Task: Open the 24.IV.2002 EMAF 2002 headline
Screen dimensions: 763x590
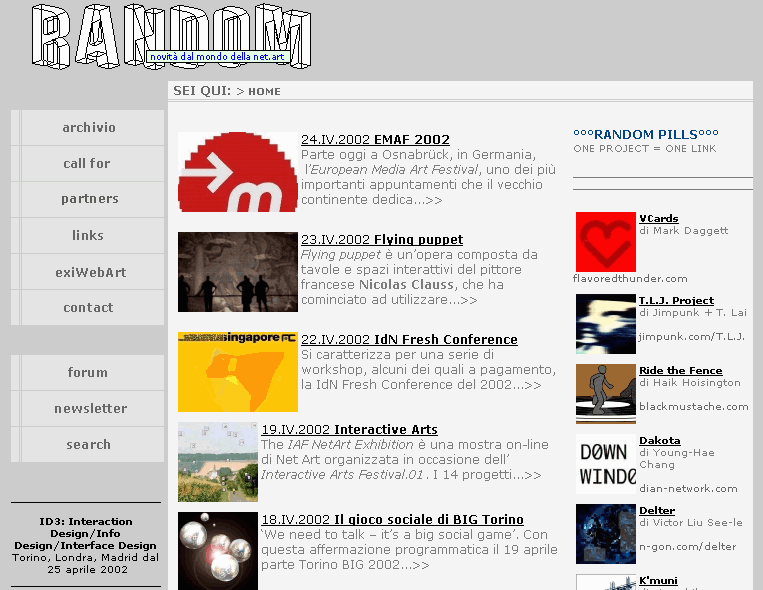Action: (375, 140)
